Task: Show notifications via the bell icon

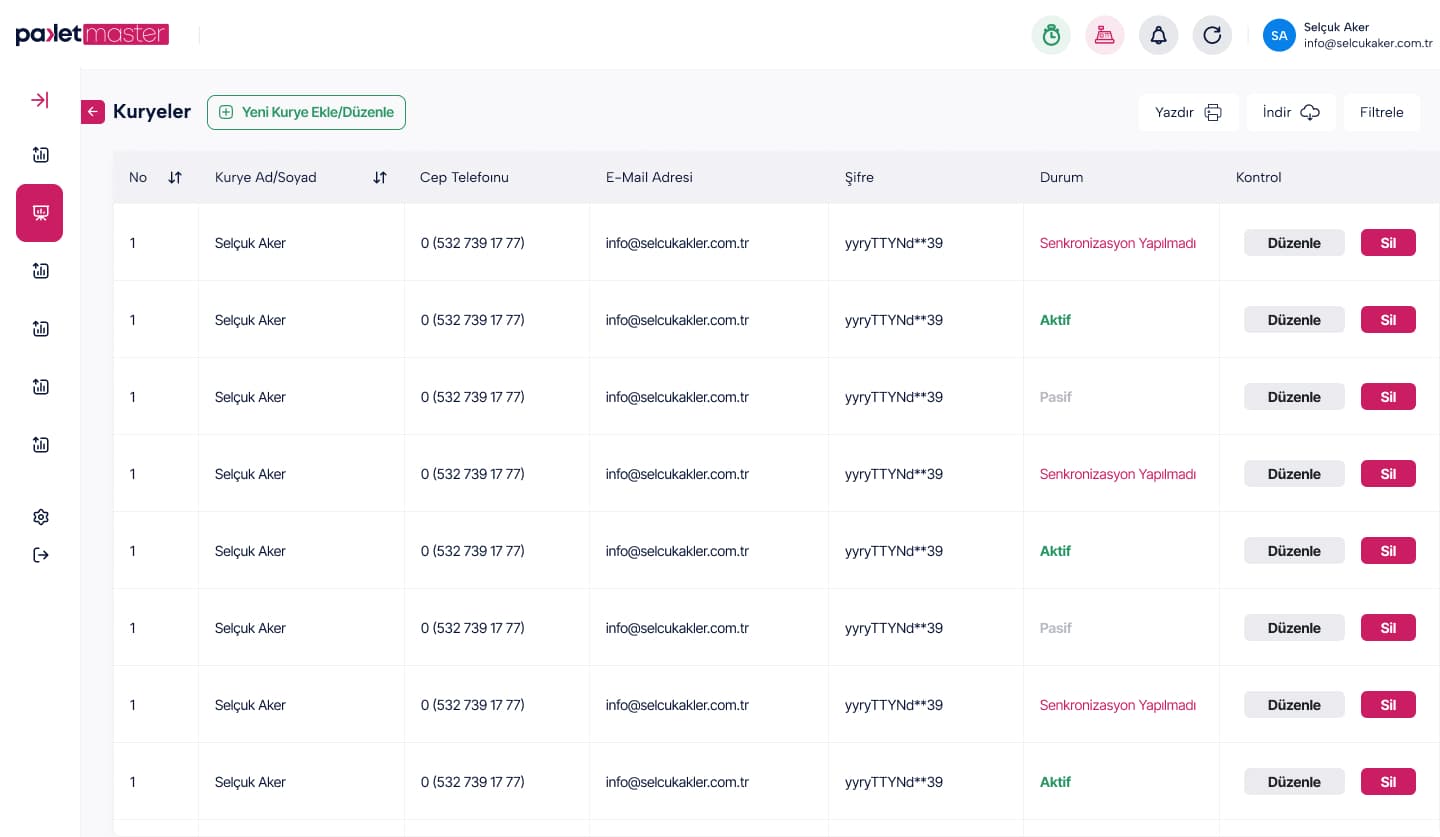Action: [1158, 36]
